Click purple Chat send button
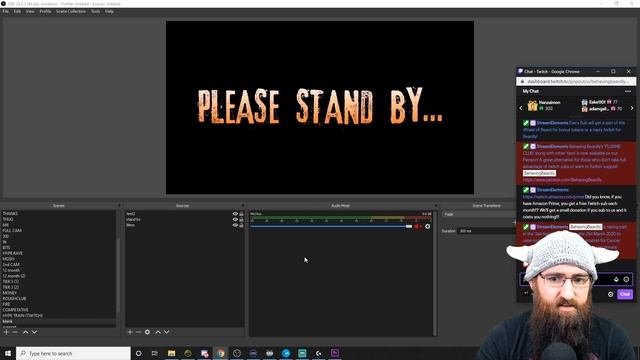640x360 pixels. coord(624,294)
